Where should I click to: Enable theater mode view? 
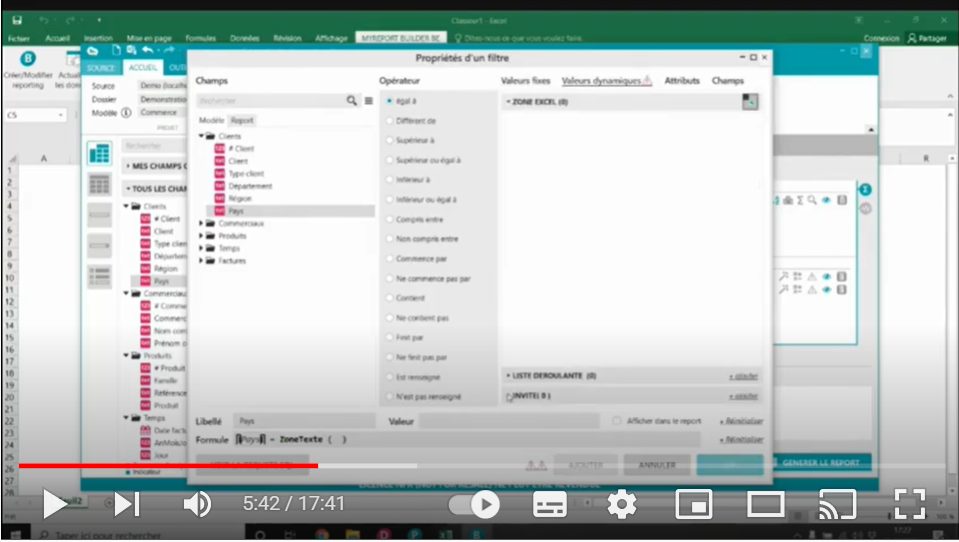coord(766,504)
